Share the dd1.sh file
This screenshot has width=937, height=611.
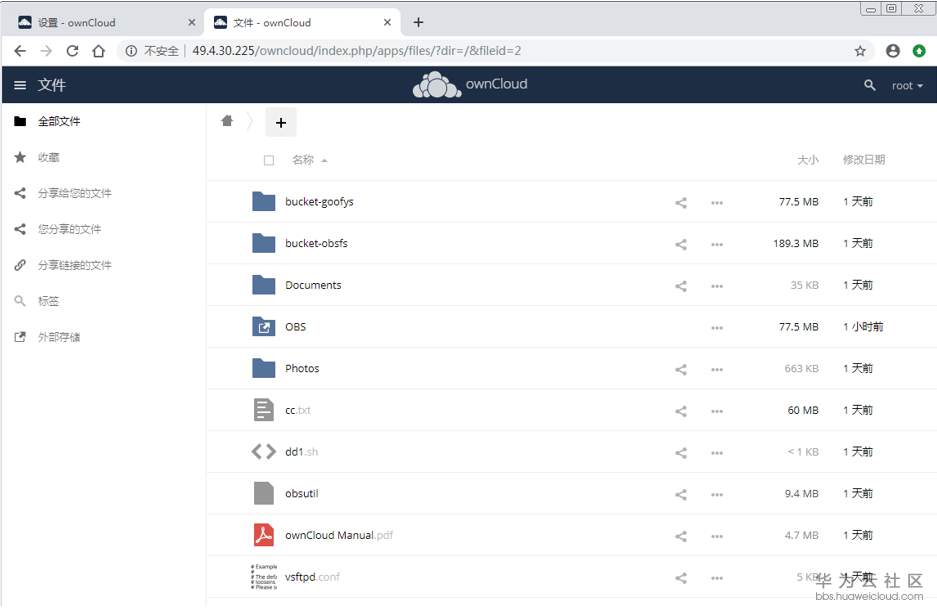click(681, 453)
